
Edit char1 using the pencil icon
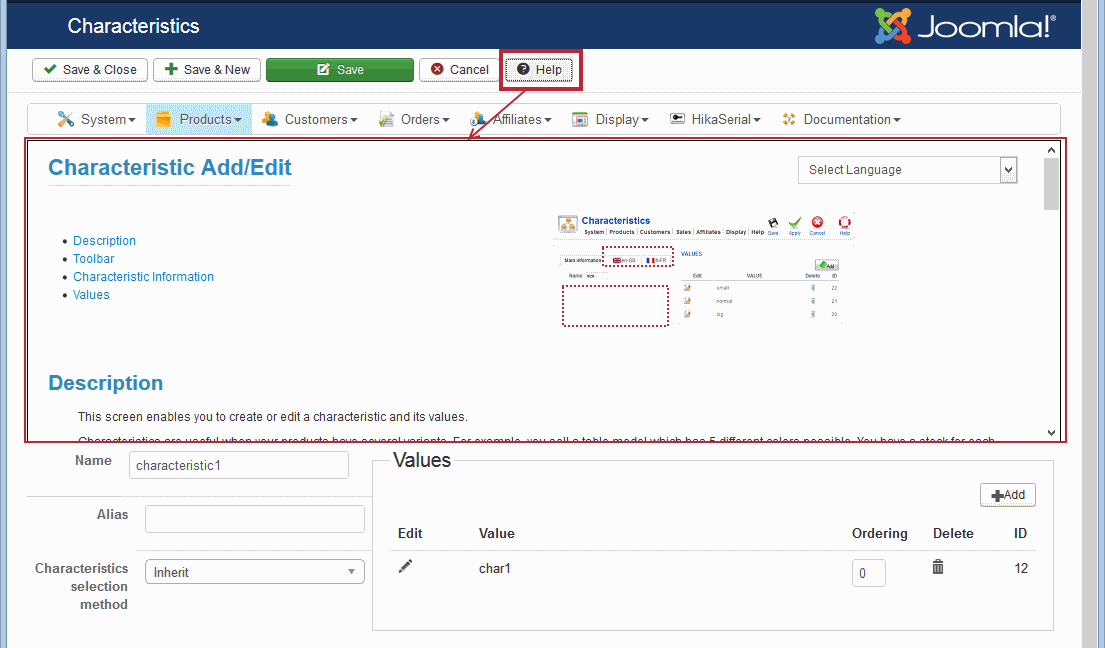405,566
